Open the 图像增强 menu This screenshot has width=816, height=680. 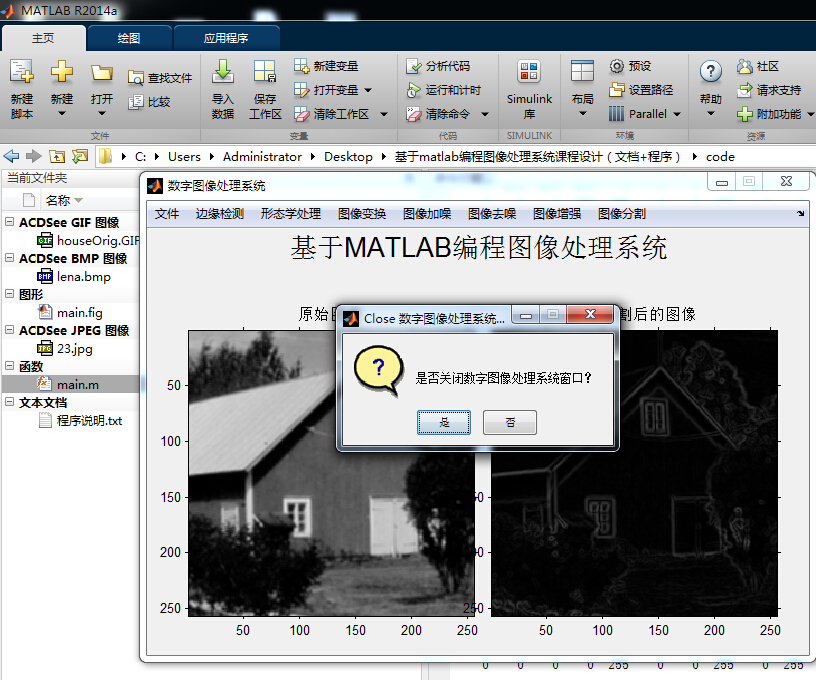click(557, 214)
